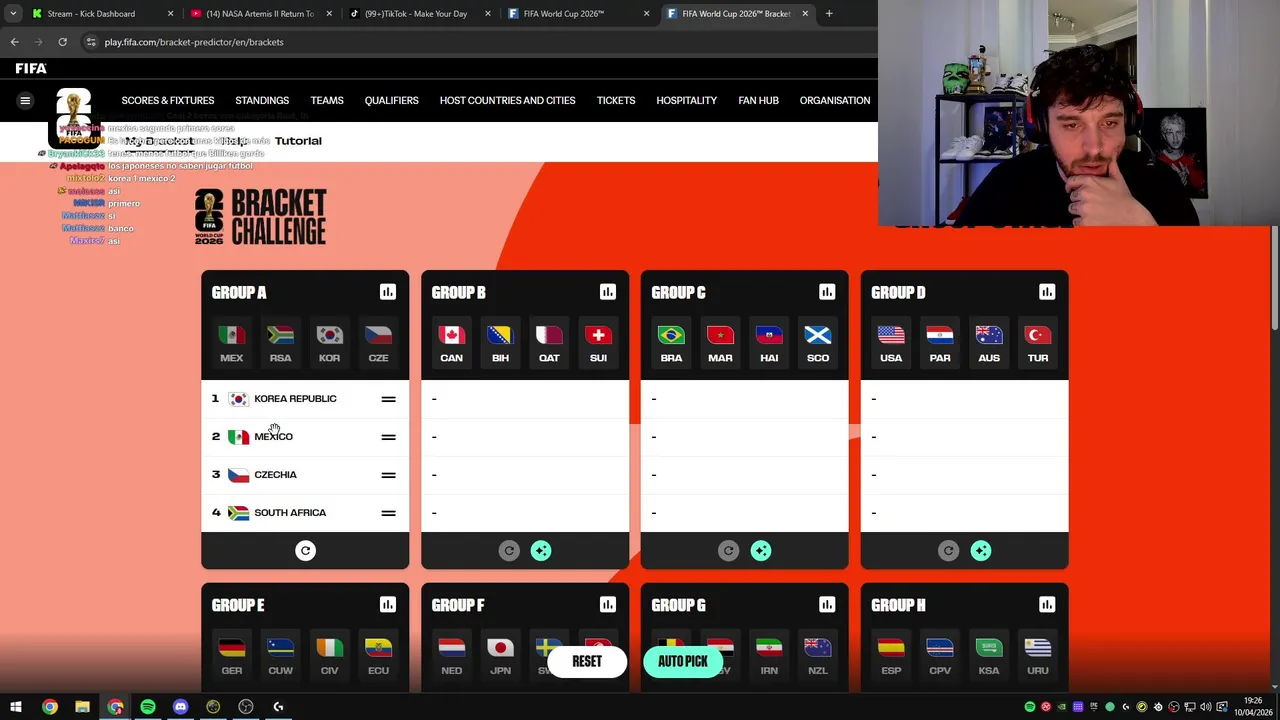Open Chrome tab search dropdown arrow
1280x720 pixels.
[13, 14]
